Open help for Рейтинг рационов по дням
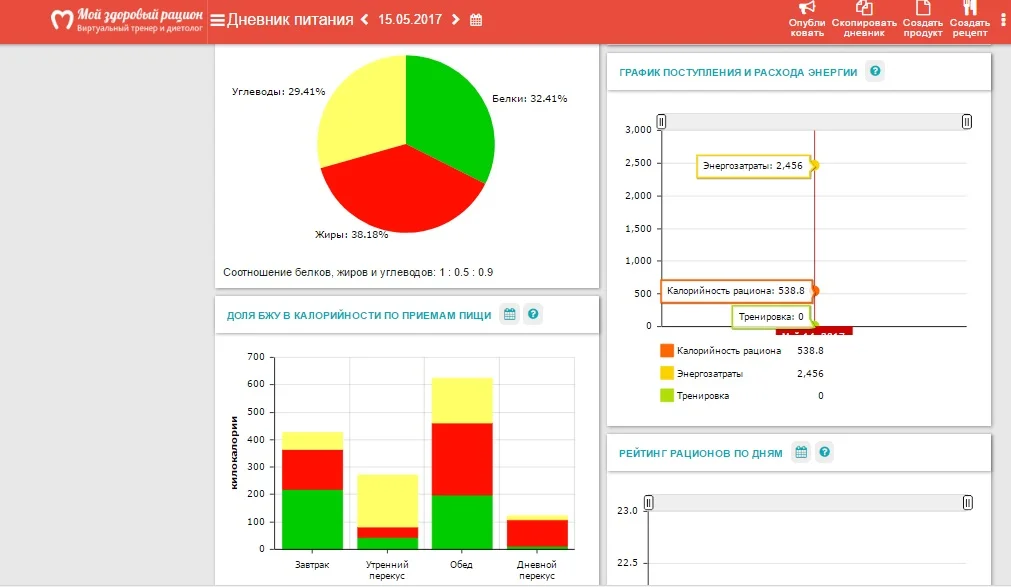Viewport: 1011px width, 587px height. click(824, 452)
